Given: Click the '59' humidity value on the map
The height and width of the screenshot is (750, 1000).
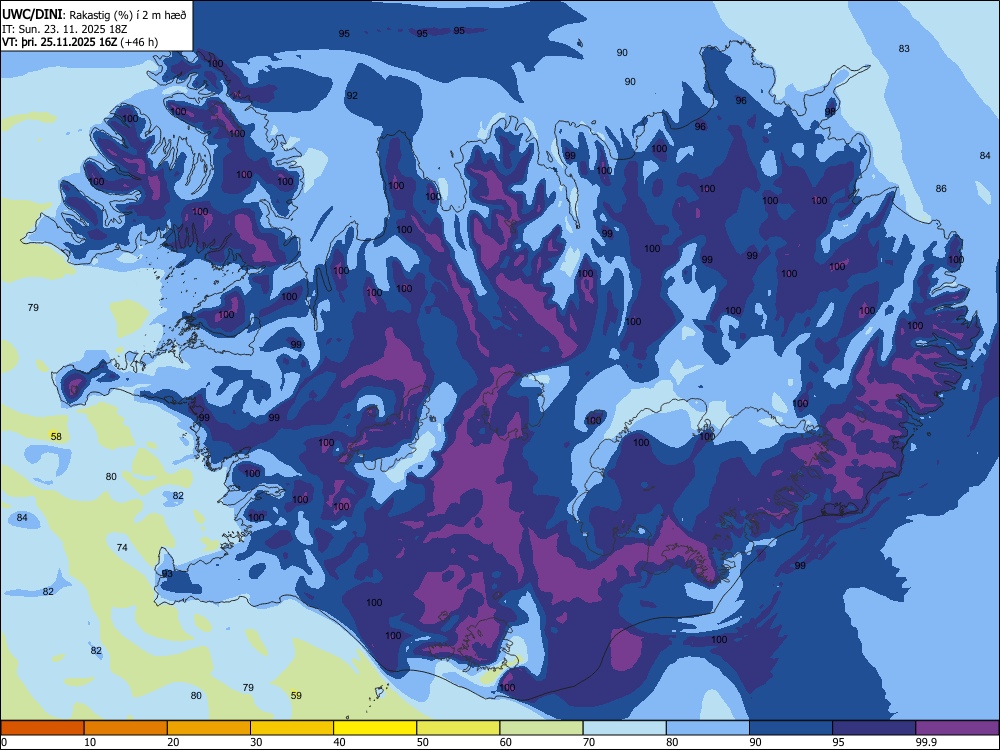Looking at the screenshot, I should tap(296, 696).
